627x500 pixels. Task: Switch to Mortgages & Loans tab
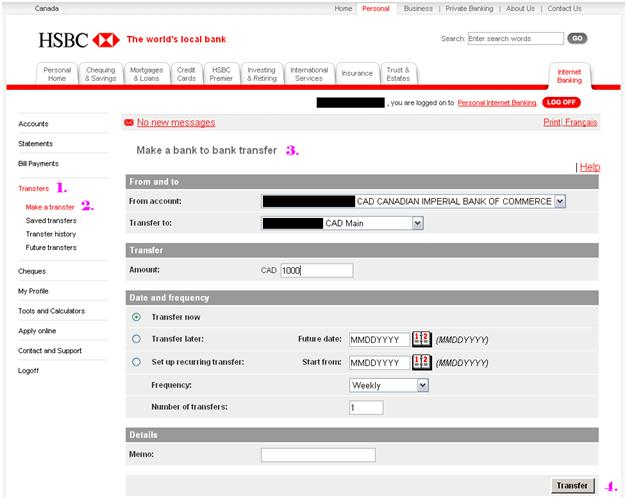[147, 74]
